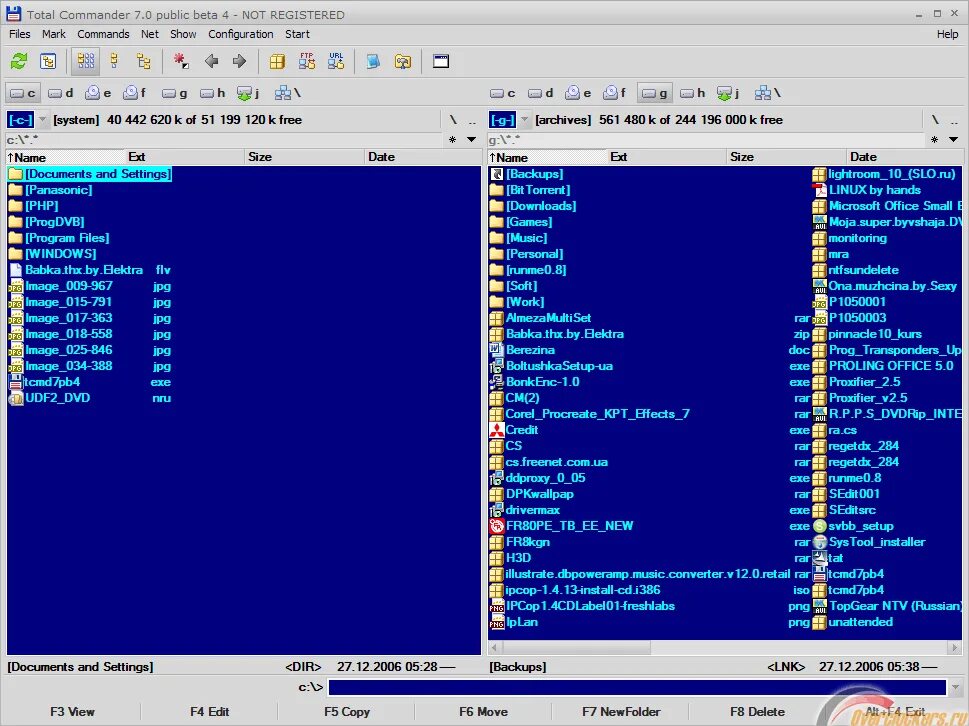Refresh the panel with the green arrows icon
Screen dimensions: 969x726
click(19, 60)
